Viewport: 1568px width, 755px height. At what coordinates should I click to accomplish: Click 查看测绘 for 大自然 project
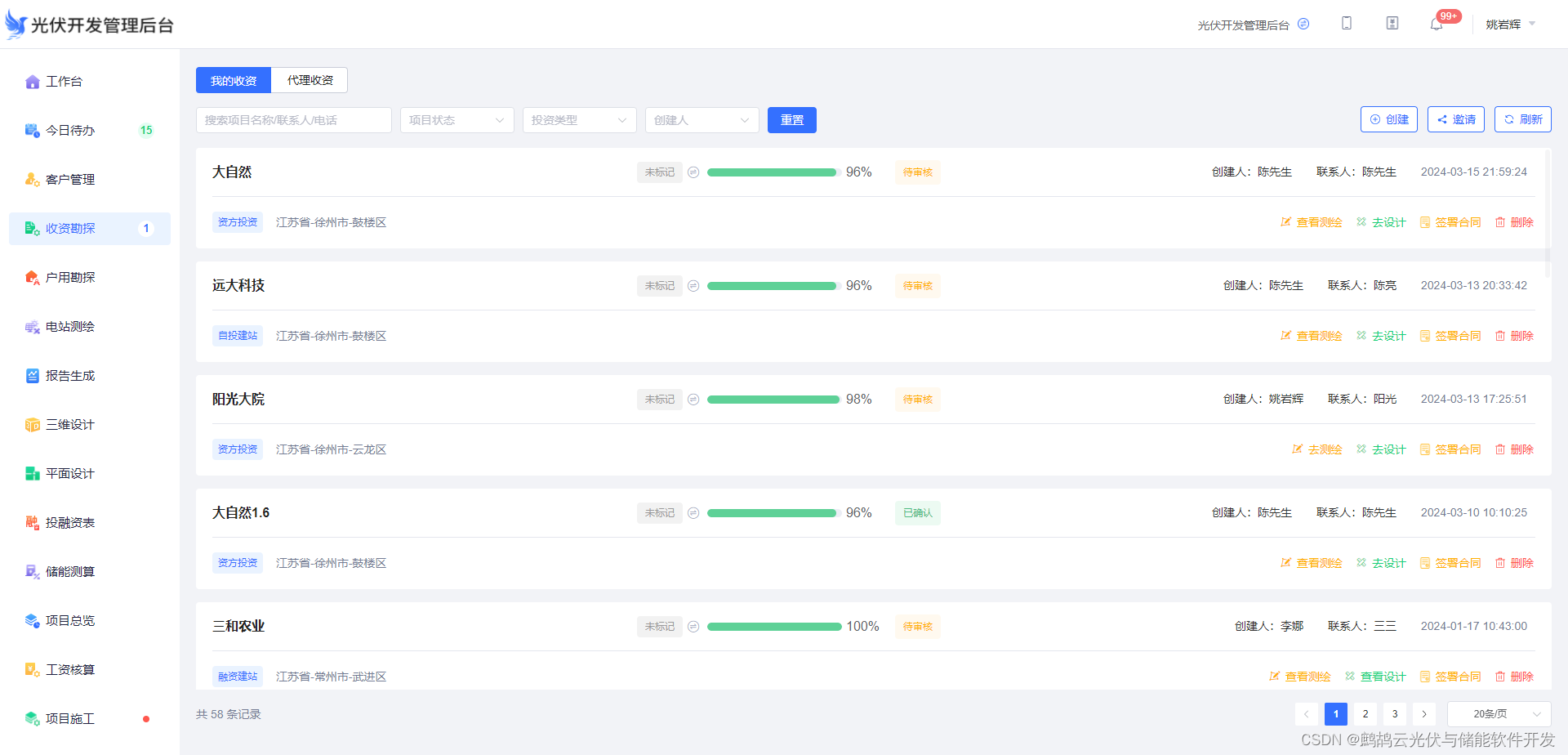click(1312, 222)
